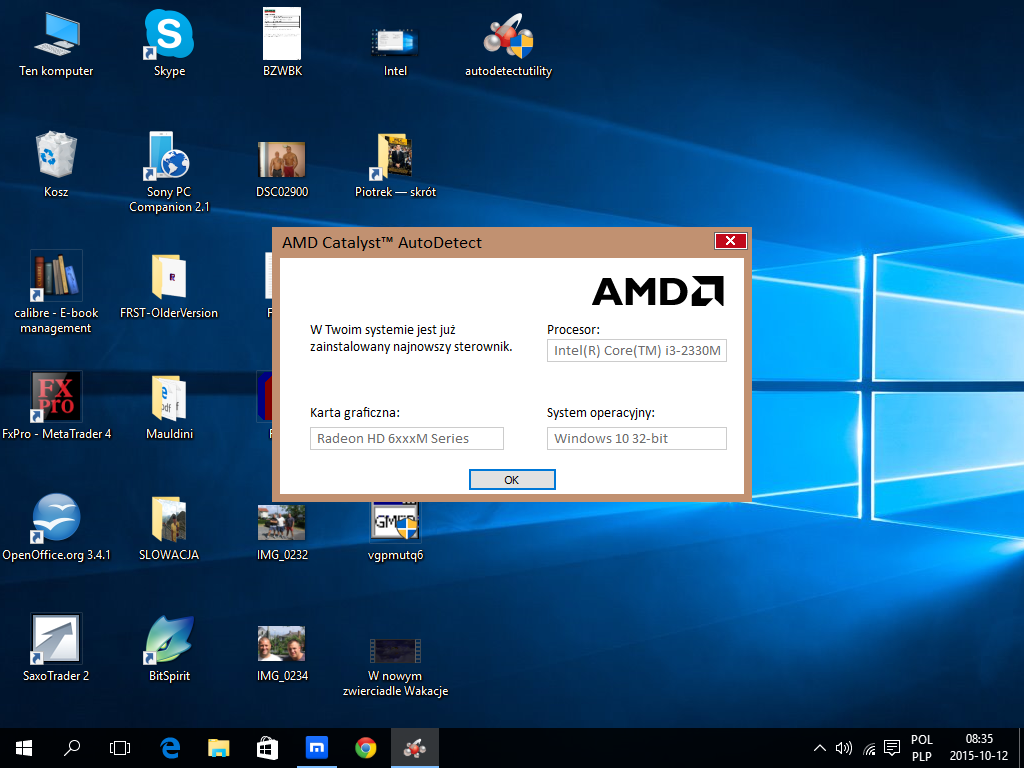Select the Intel desktop icon

coord(395,52)
